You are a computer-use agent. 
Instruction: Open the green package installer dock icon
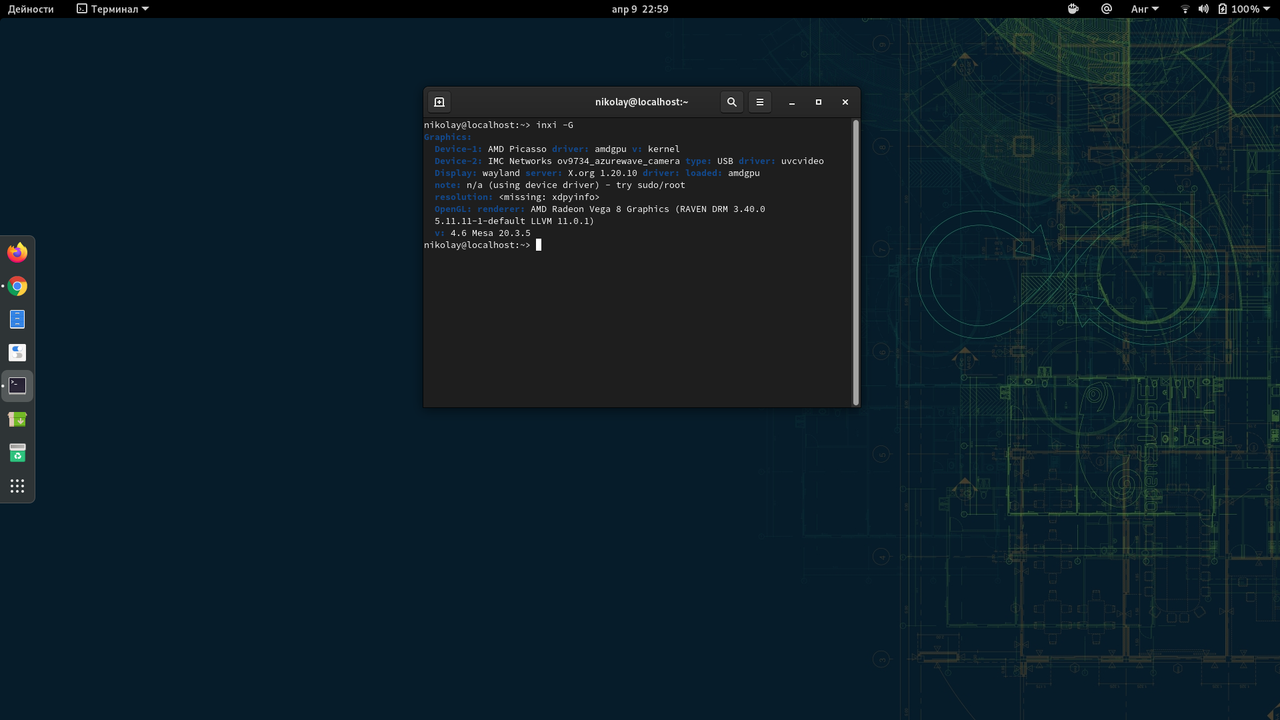[17, 420]
